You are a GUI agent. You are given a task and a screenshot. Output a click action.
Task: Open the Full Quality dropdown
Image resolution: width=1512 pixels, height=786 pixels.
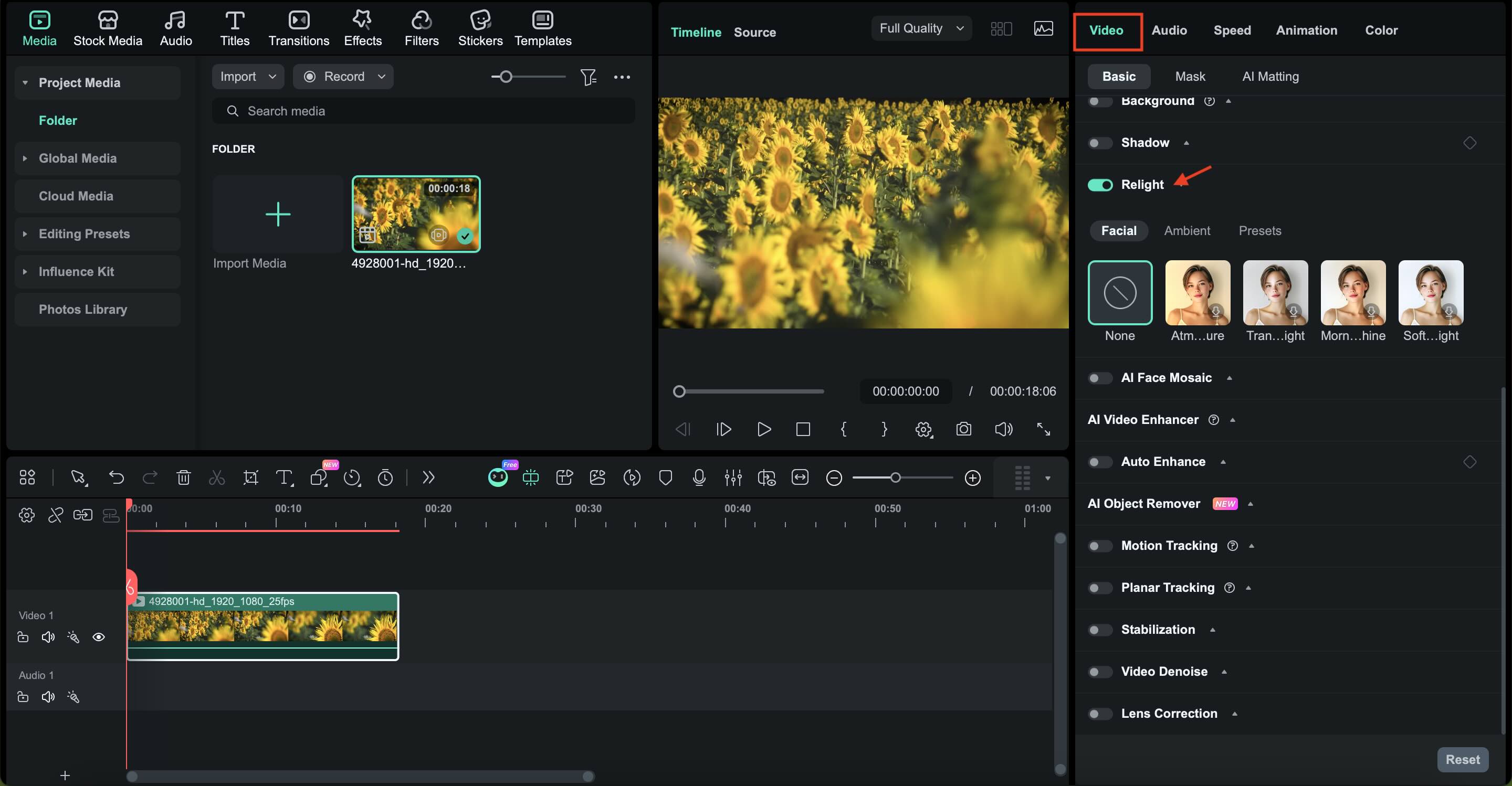921,28
